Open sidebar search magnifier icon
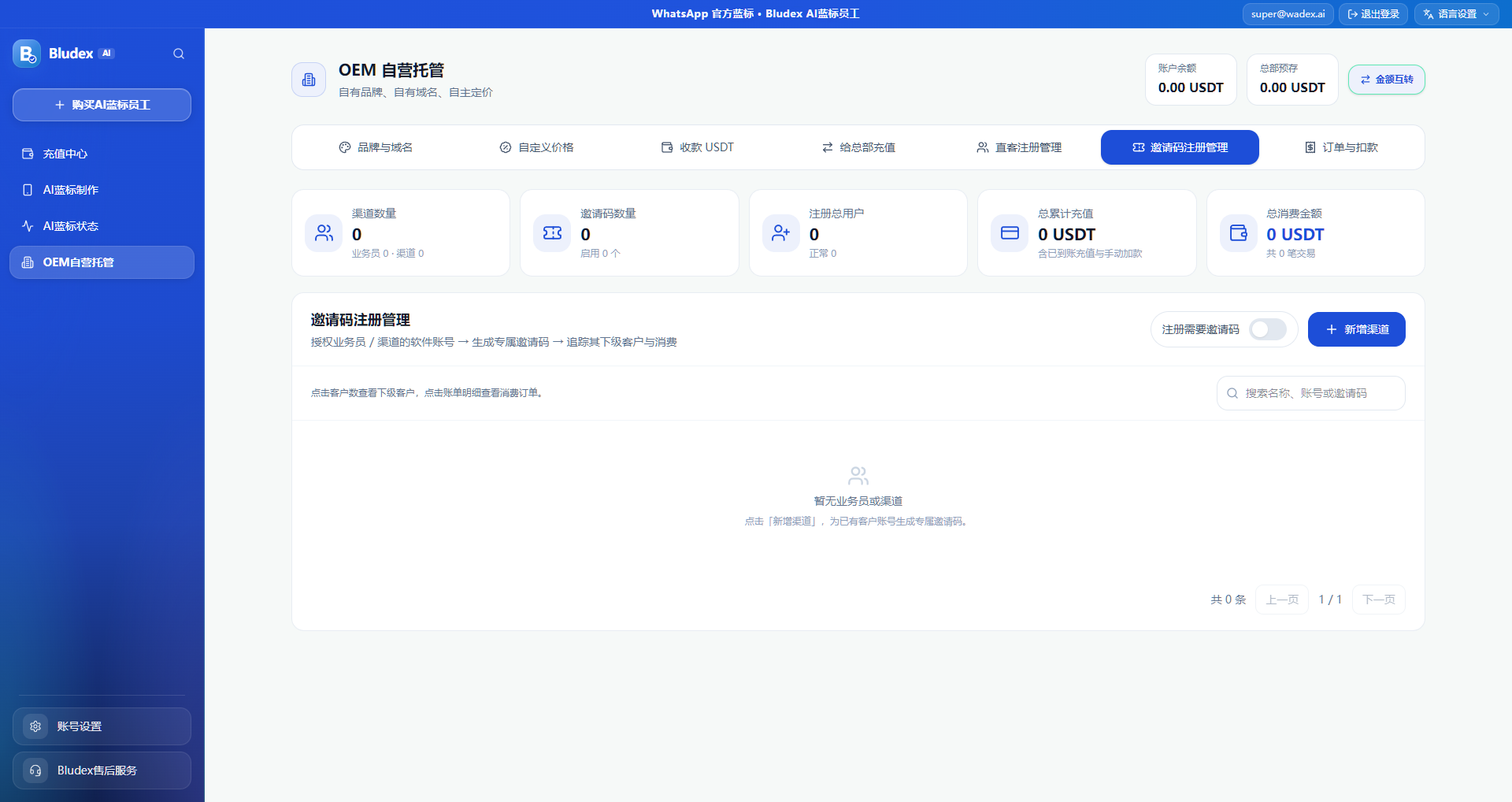Screen dimensions: 1512x802 point(179,54)
